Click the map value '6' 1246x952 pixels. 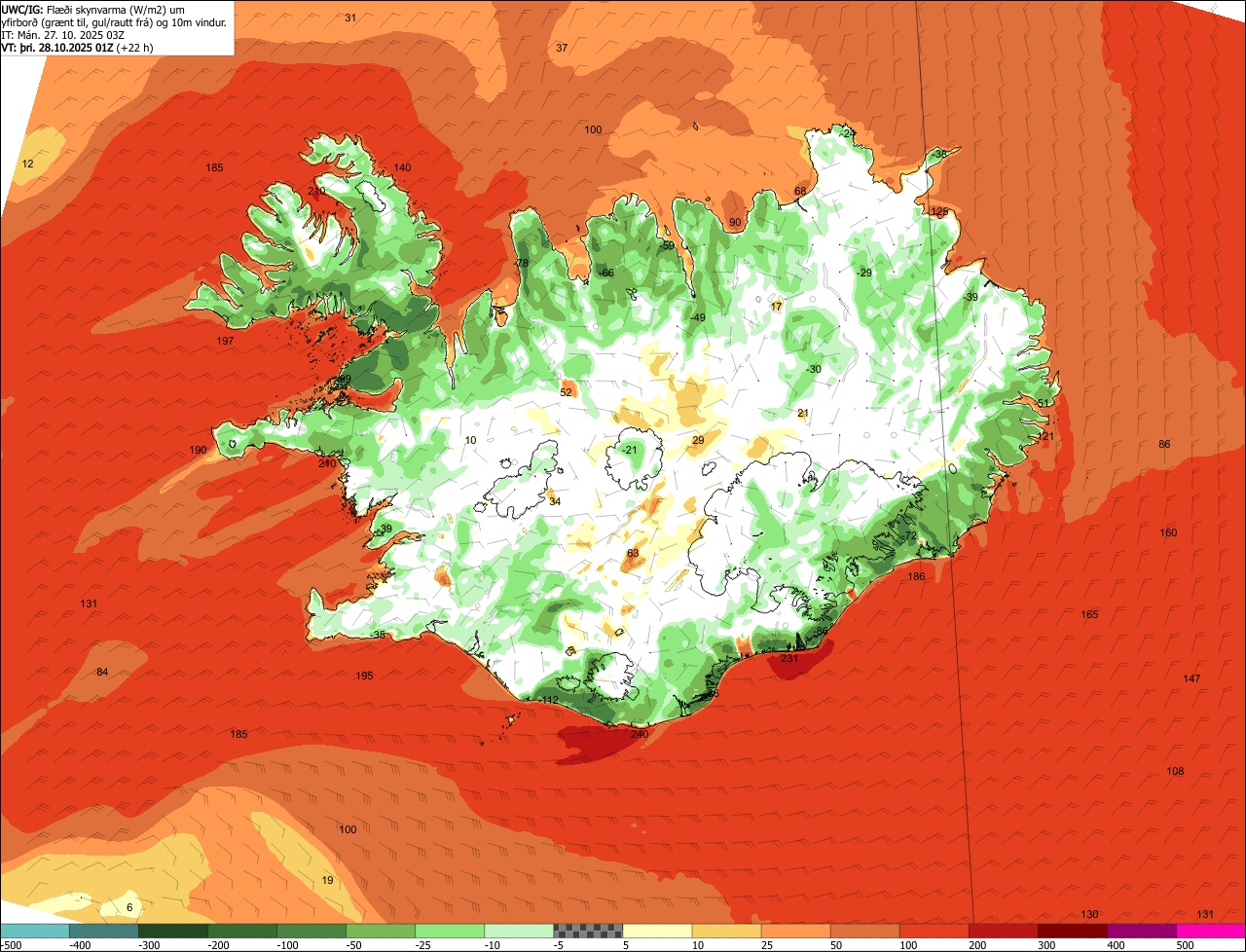coord(129,907)
